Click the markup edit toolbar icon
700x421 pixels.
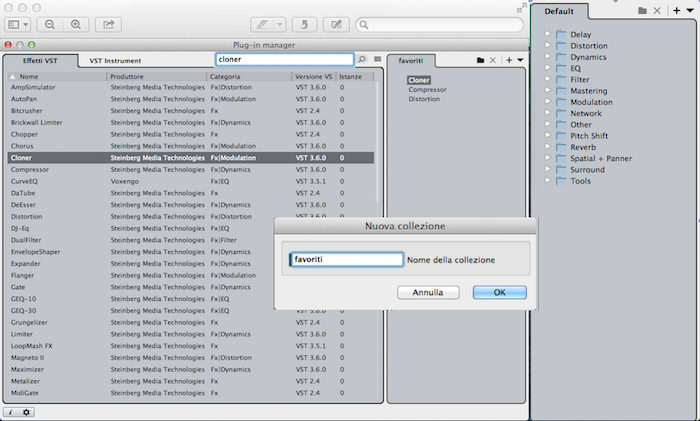pos(336,25)
